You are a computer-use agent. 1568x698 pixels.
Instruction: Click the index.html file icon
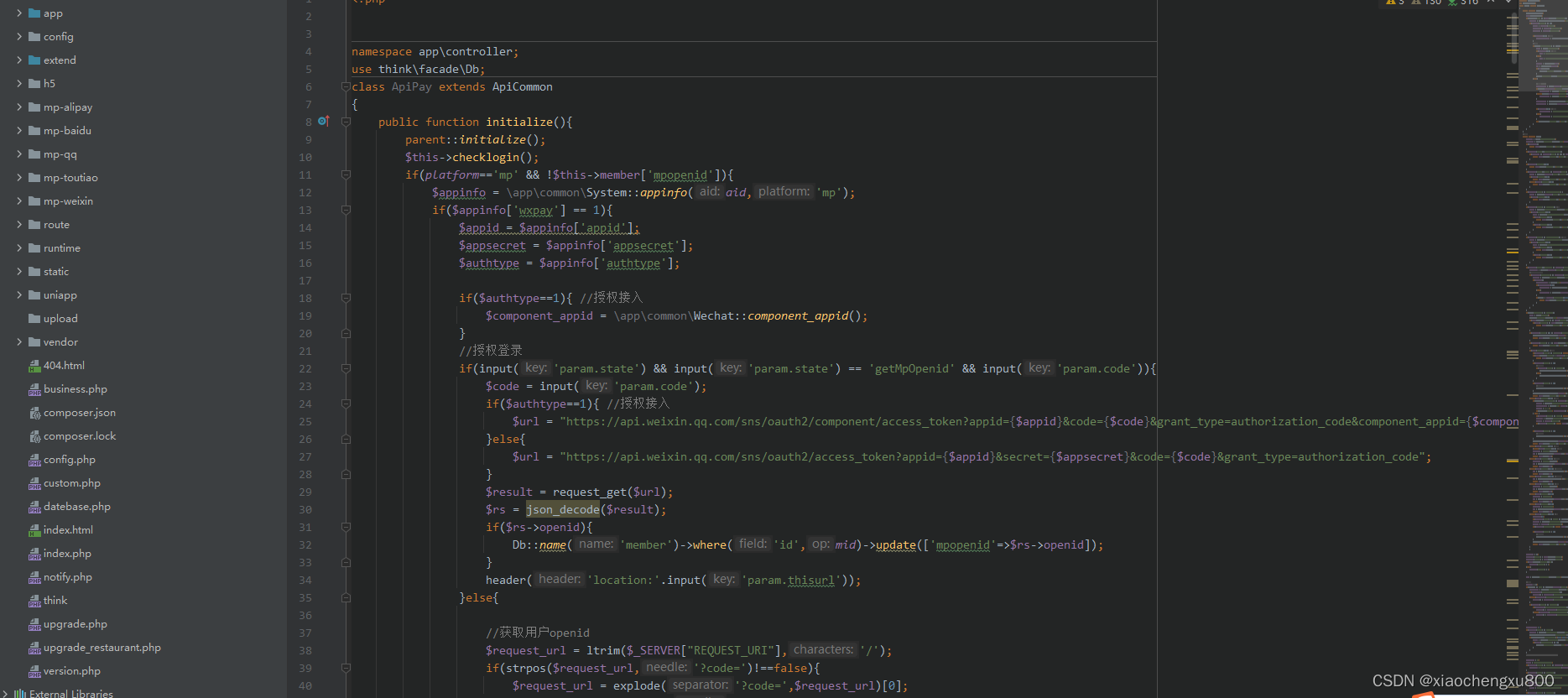[x=34, y=530]
